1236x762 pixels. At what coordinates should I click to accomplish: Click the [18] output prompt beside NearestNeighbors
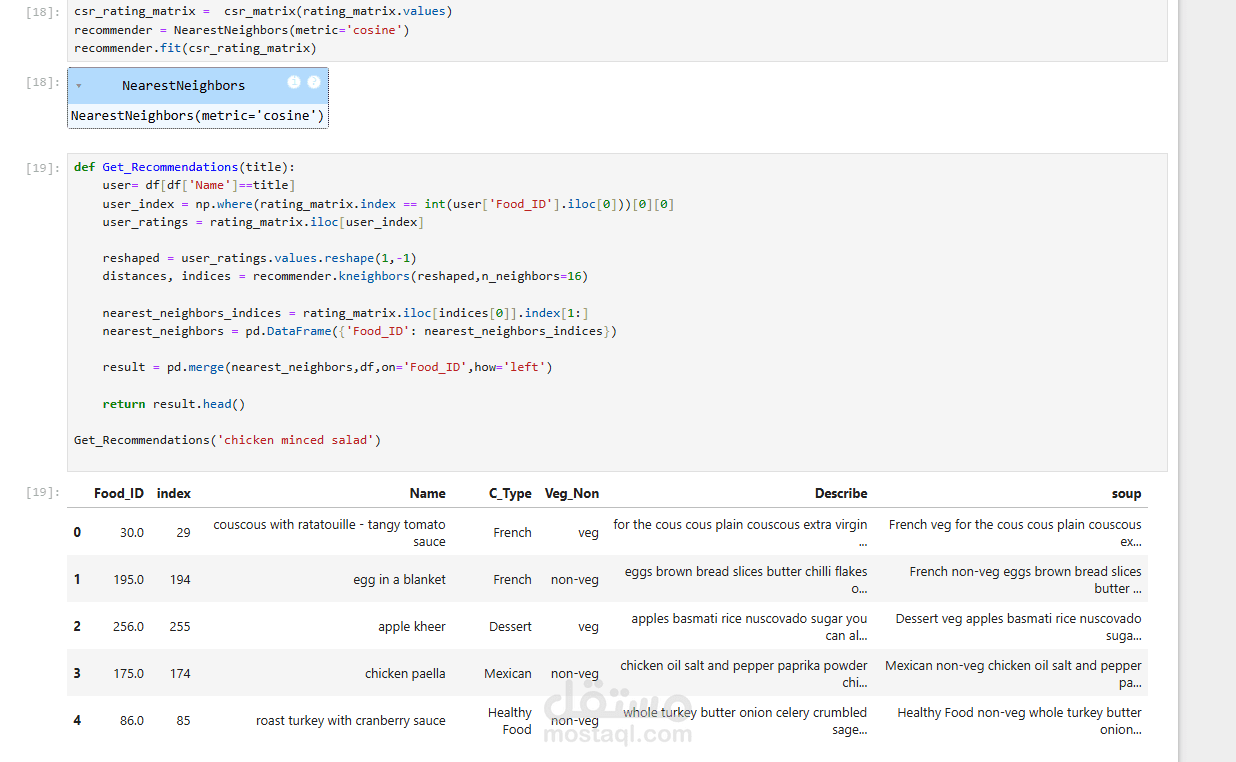click(x=43, y=83)
